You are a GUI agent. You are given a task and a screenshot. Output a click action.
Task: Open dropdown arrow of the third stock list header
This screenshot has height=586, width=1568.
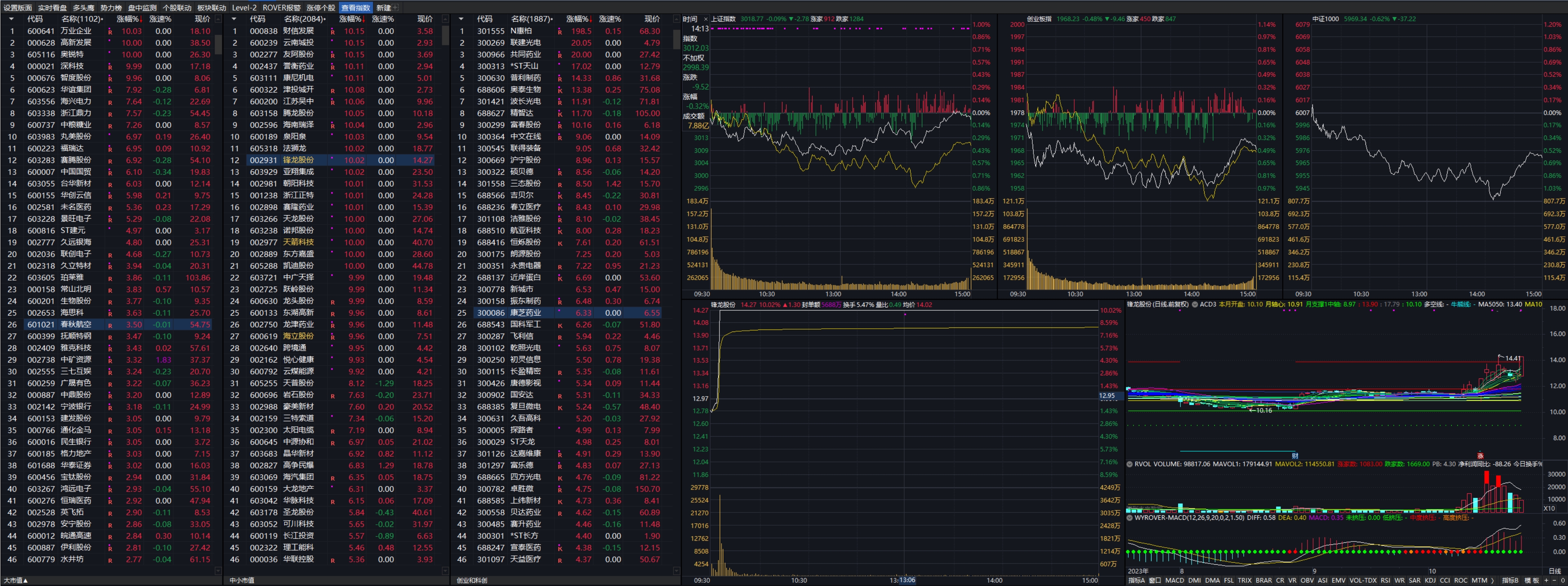tap(461, 20)
